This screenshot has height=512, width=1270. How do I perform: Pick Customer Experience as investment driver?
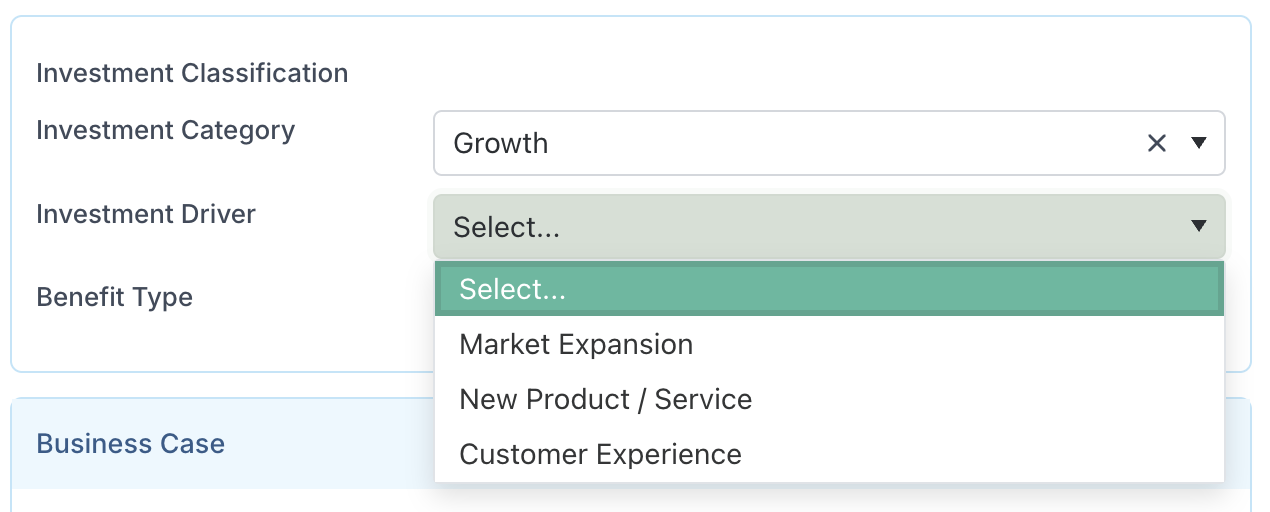coord(600,454)
